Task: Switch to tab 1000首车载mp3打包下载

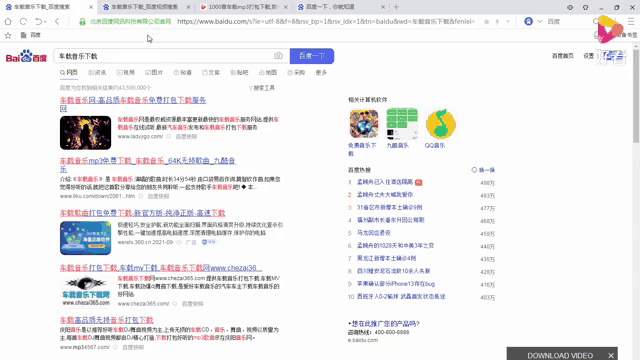Action: point(243,7)
